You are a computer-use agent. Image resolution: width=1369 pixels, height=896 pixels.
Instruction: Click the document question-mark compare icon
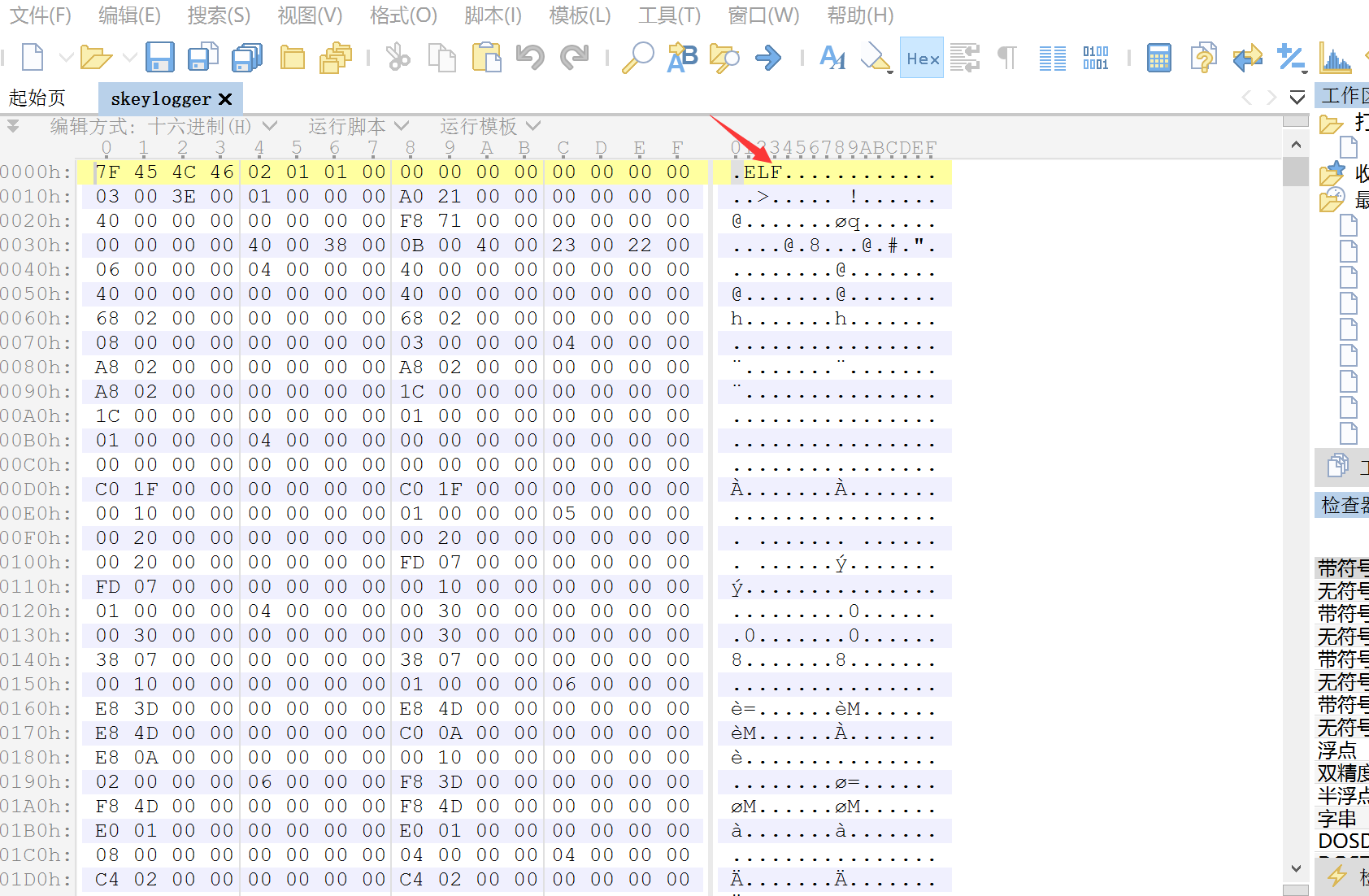click(1203, 58)
